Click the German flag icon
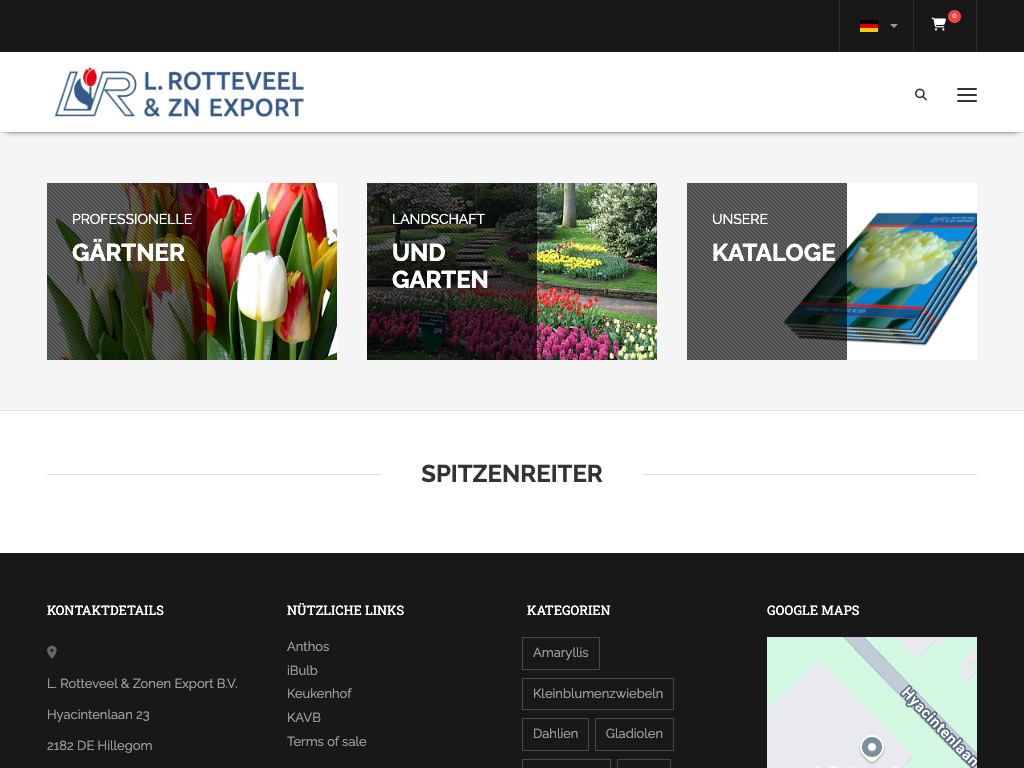This screenshot has height=768, width=1024. click(869, 26)
